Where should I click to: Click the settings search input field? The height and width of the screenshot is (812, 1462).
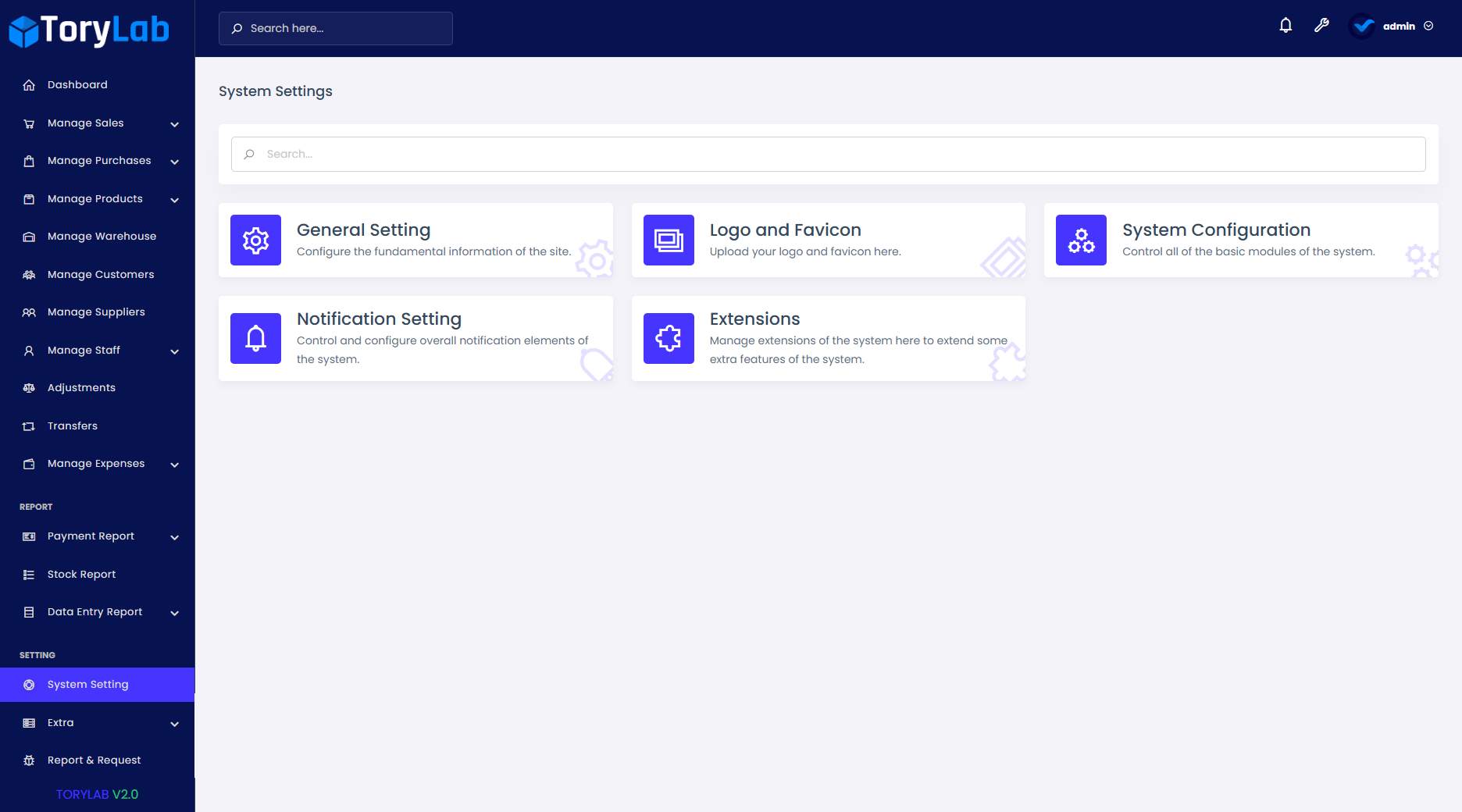point(828,154)
